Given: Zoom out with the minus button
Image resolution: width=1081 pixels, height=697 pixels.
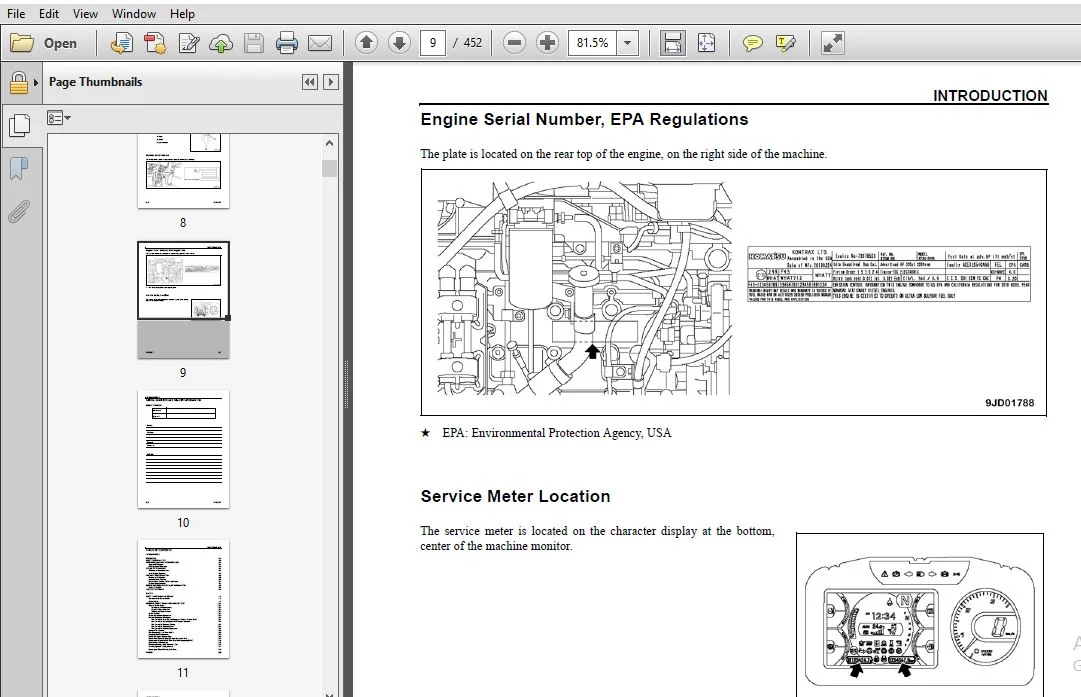Looking at the screenshot, I should click(x=514, y=43).
